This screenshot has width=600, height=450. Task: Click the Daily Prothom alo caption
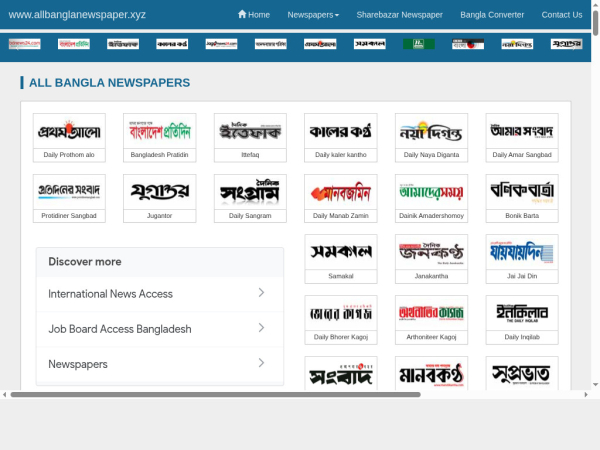[x=69, y=155]
